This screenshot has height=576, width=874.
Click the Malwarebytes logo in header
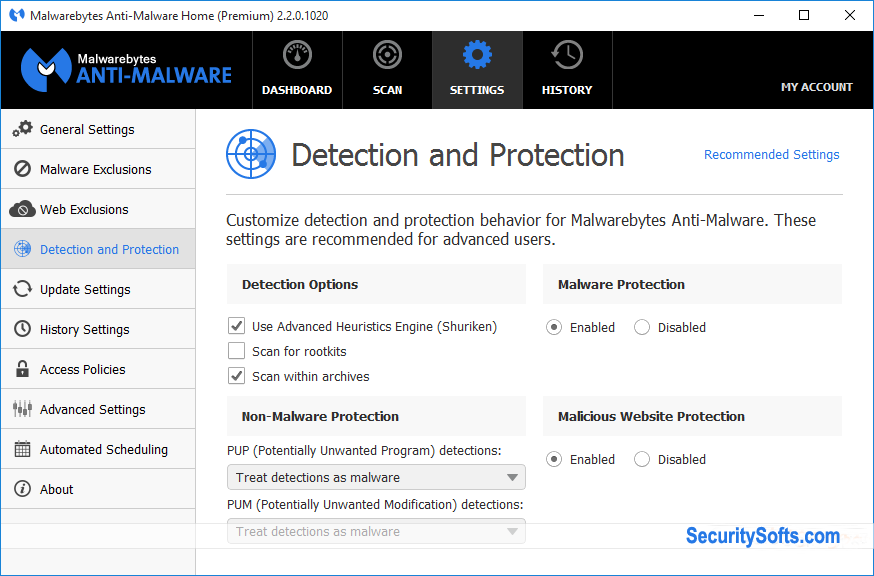[126, 70]
